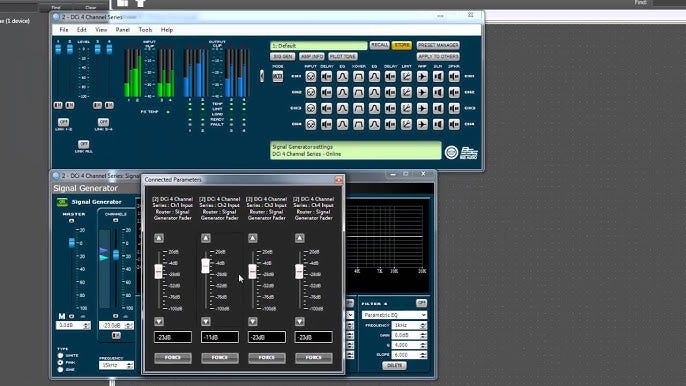Open CH1 Amp block

point(422,76)
